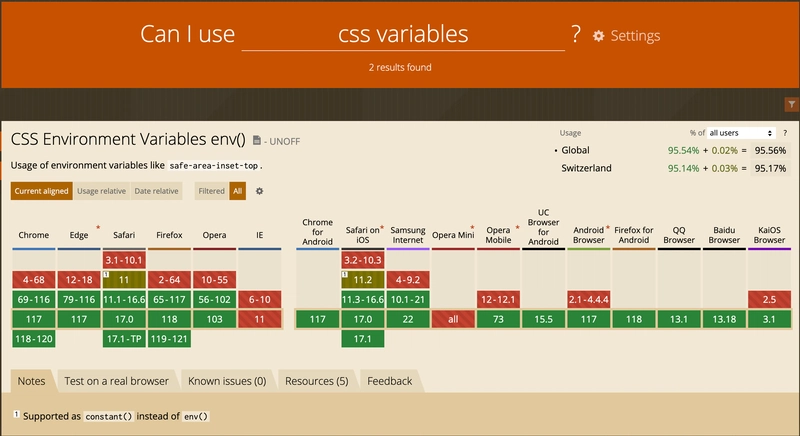Click the Opera Mini column header

pyautogui.click(x=453, y=235)
